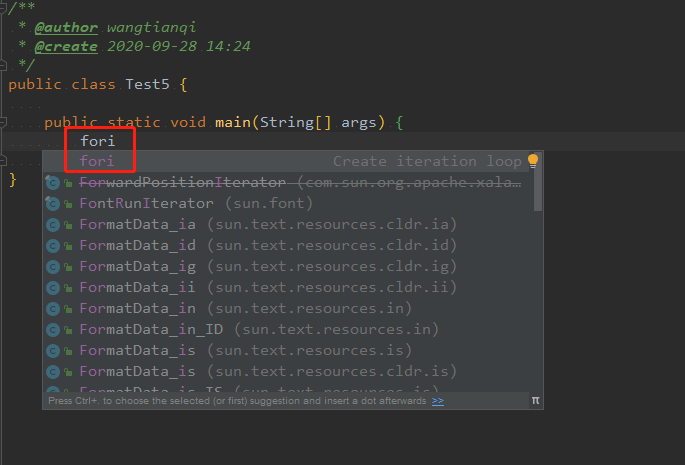Click class icon beside FormatData_ia
Viewport: 685px width, 465px height.
(x=53, y=225)
